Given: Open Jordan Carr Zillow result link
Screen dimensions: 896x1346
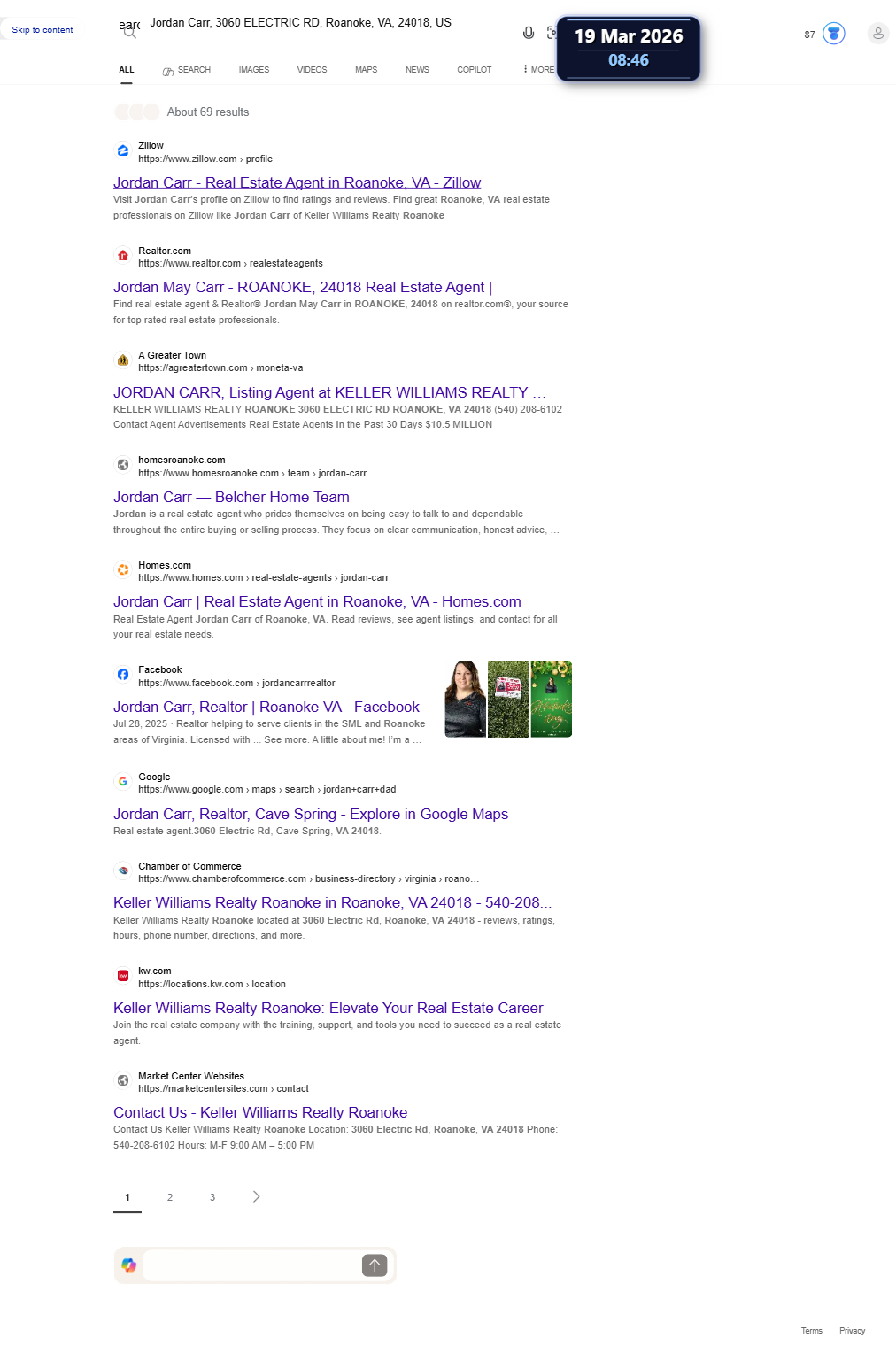Looking at the screenshot, I should click(x=297, y=182).
